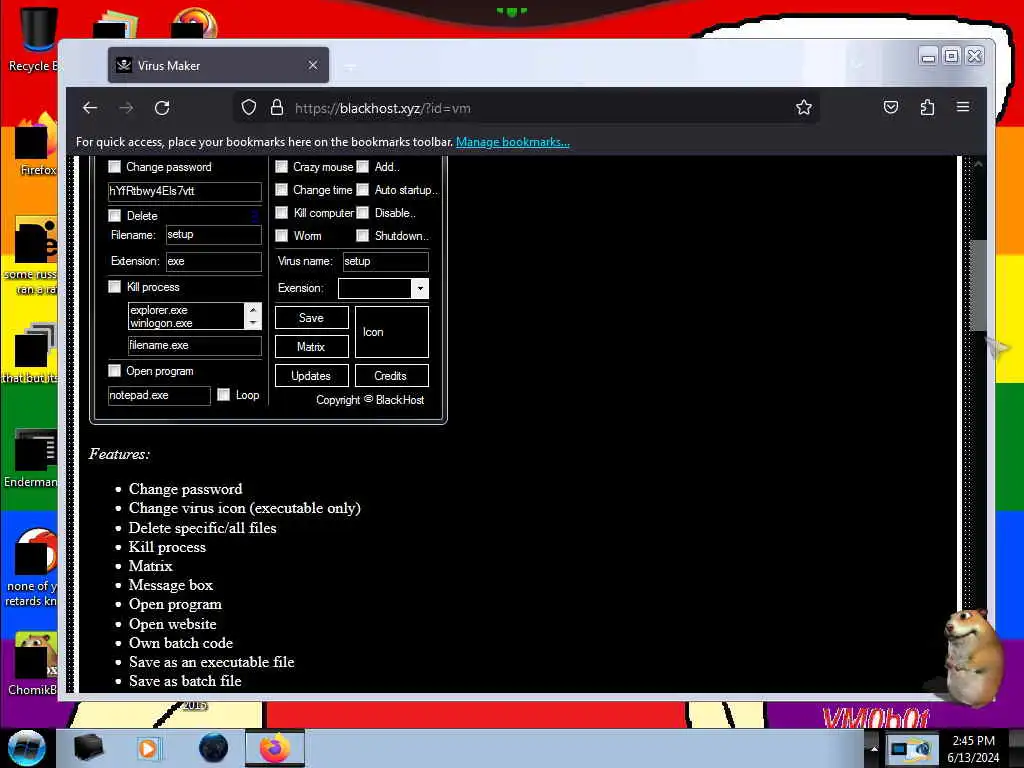Open the dark globe taskbar icon
The width and height of the screenshot is (1024, 768).
[214, 748]
